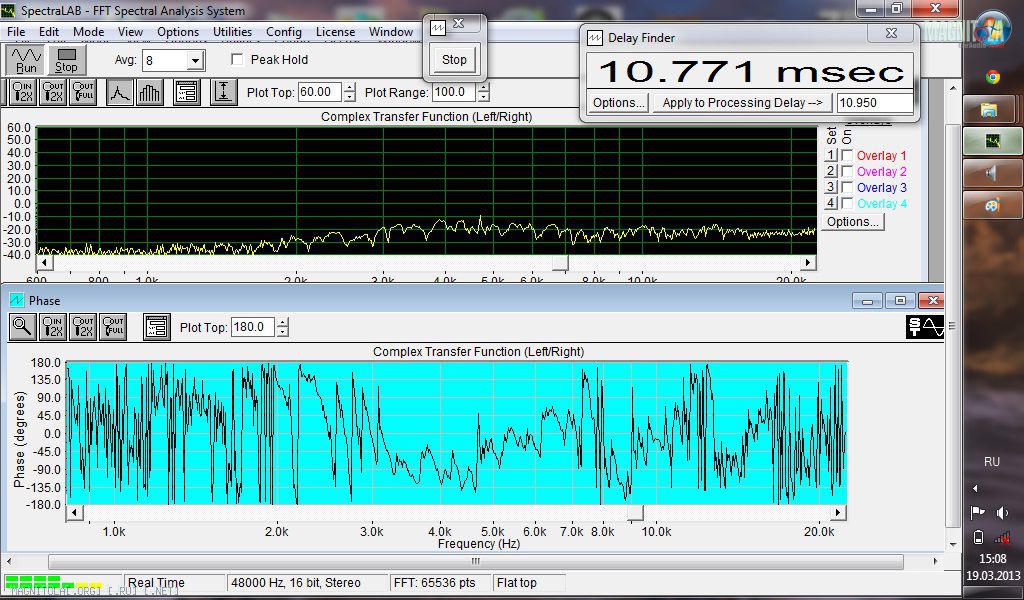Click overlay Set button 3
This screenshot has width=1024, height=600.
tap(831, 187)
